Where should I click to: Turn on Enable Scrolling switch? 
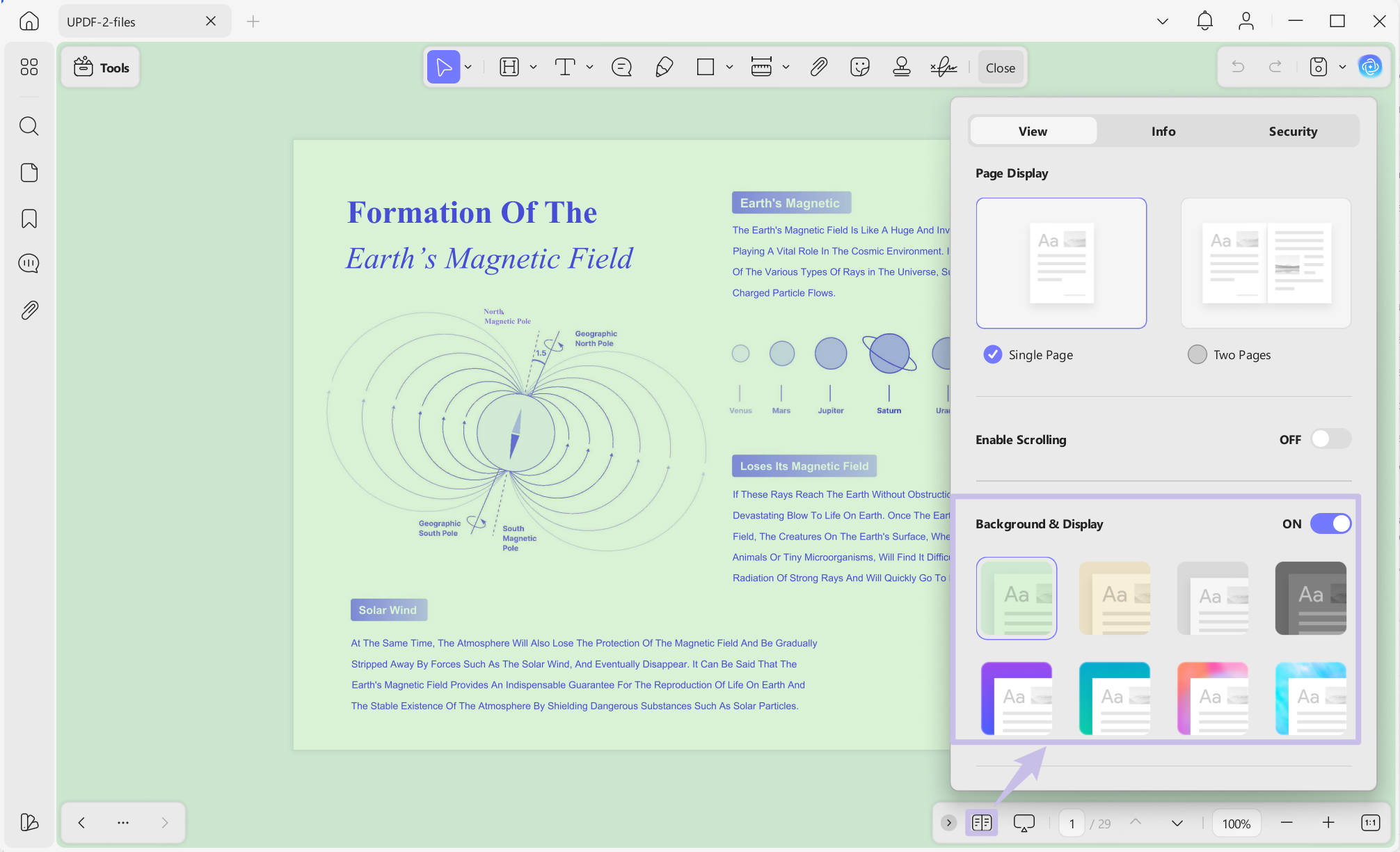point(1330,439)
